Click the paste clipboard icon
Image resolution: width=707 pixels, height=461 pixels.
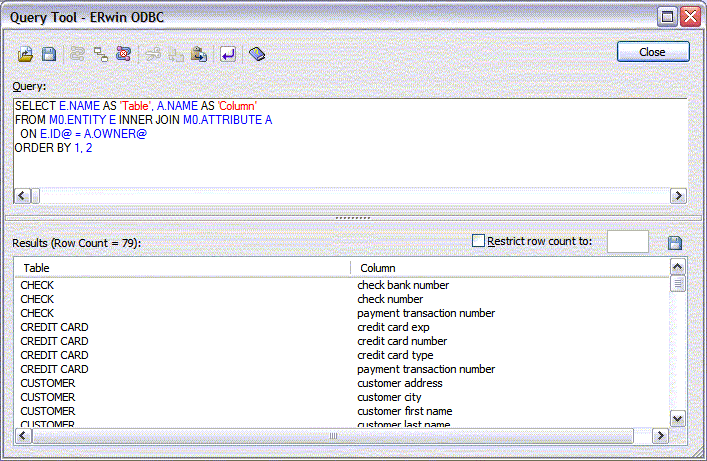click(x=199, y=54)
